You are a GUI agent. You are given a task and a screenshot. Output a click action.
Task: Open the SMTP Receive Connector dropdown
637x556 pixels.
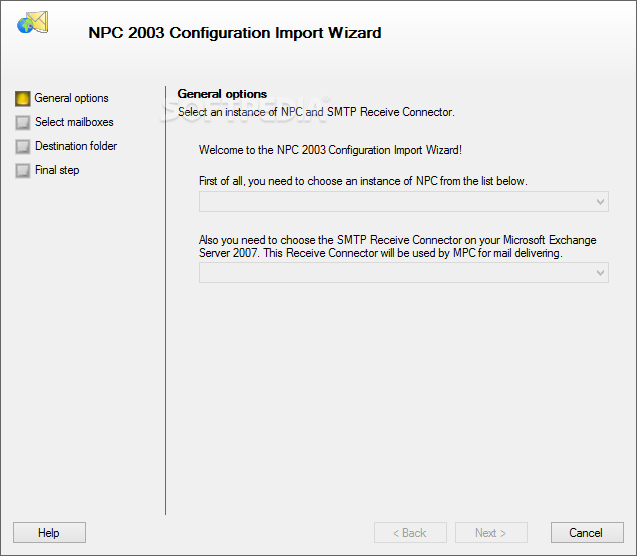click(x=403, y=273)
